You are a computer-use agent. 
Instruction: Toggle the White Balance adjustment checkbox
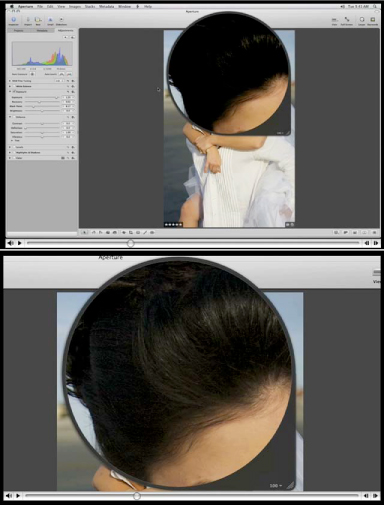[14, 86]
